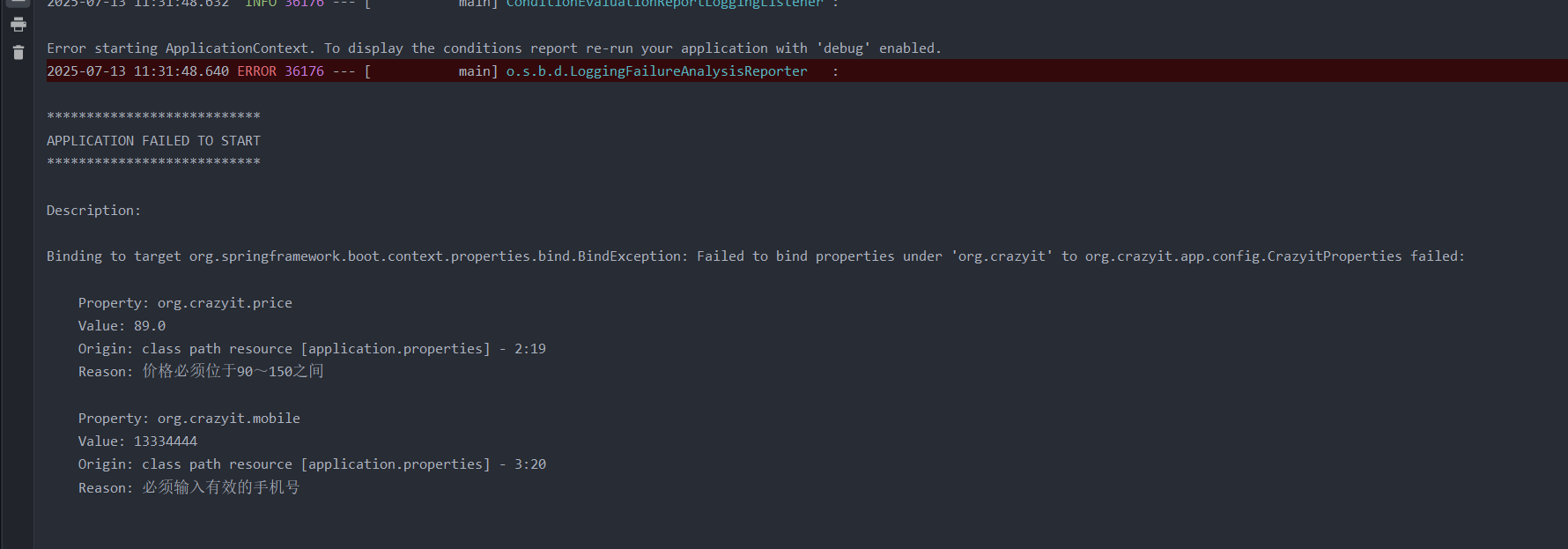Image resolution: width=1568 pixels, height=549 pixels.
Task: Click the Value: 89.0 line
Action: coord(122,326)
